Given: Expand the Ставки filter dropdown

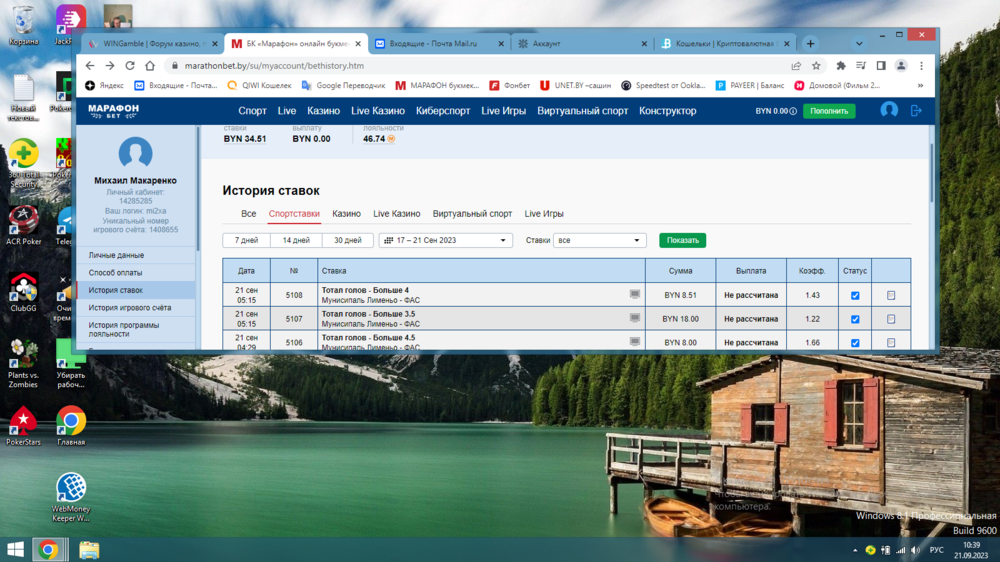Looking at the screenshot, I should (x=599, y=240).
